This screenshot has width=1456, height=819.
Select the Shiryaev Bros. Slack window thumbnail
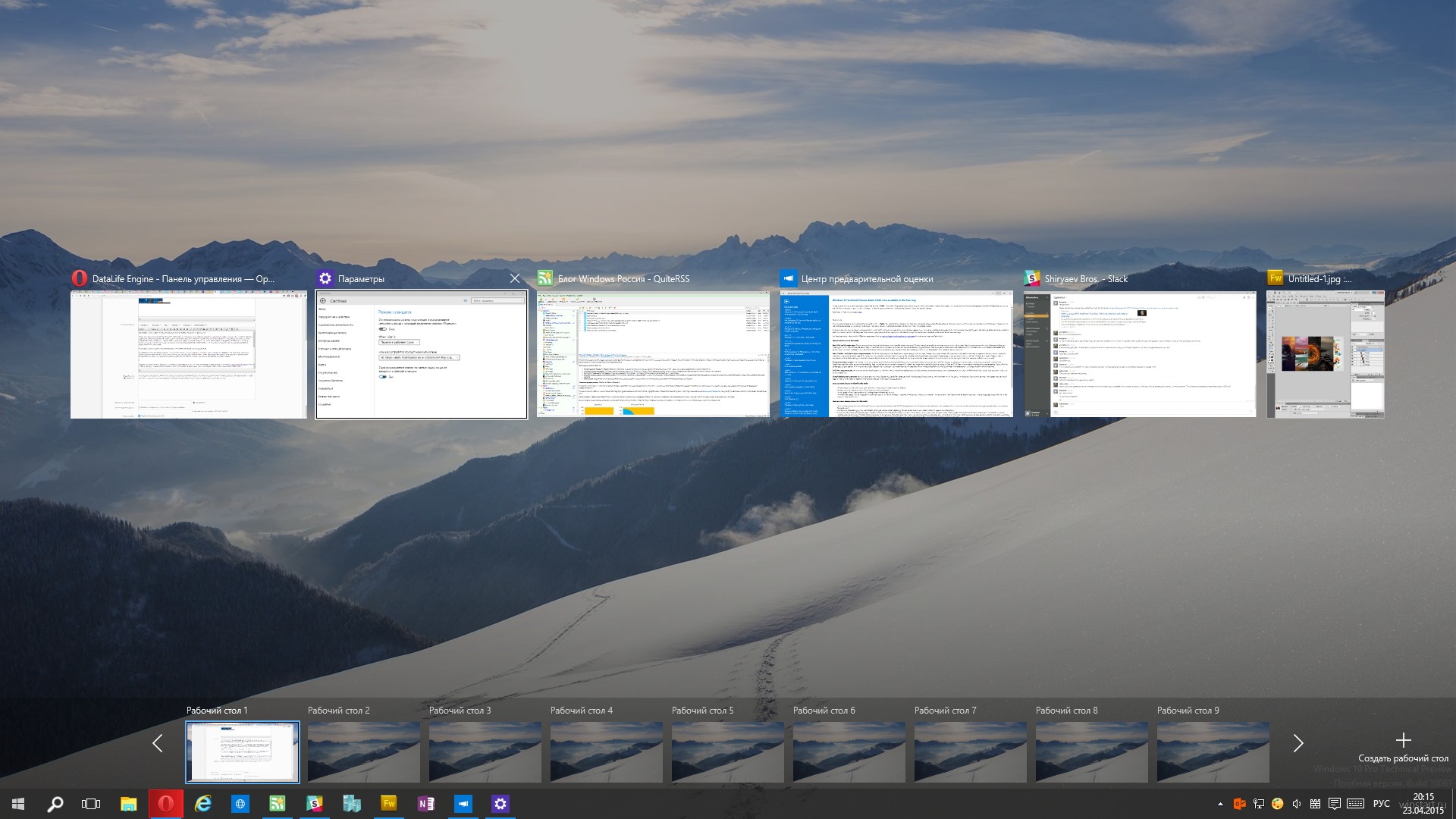(x=1140, y=354)
